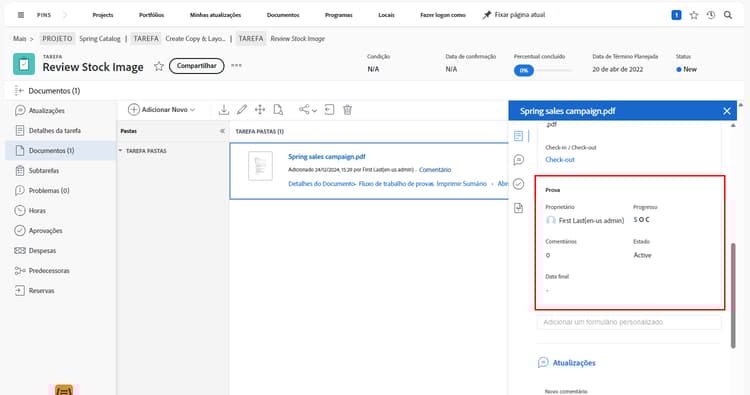Click Mais breadcrumb
Image resolution: width=750 pixels, height=395 pixels.
tap(20, 39)
